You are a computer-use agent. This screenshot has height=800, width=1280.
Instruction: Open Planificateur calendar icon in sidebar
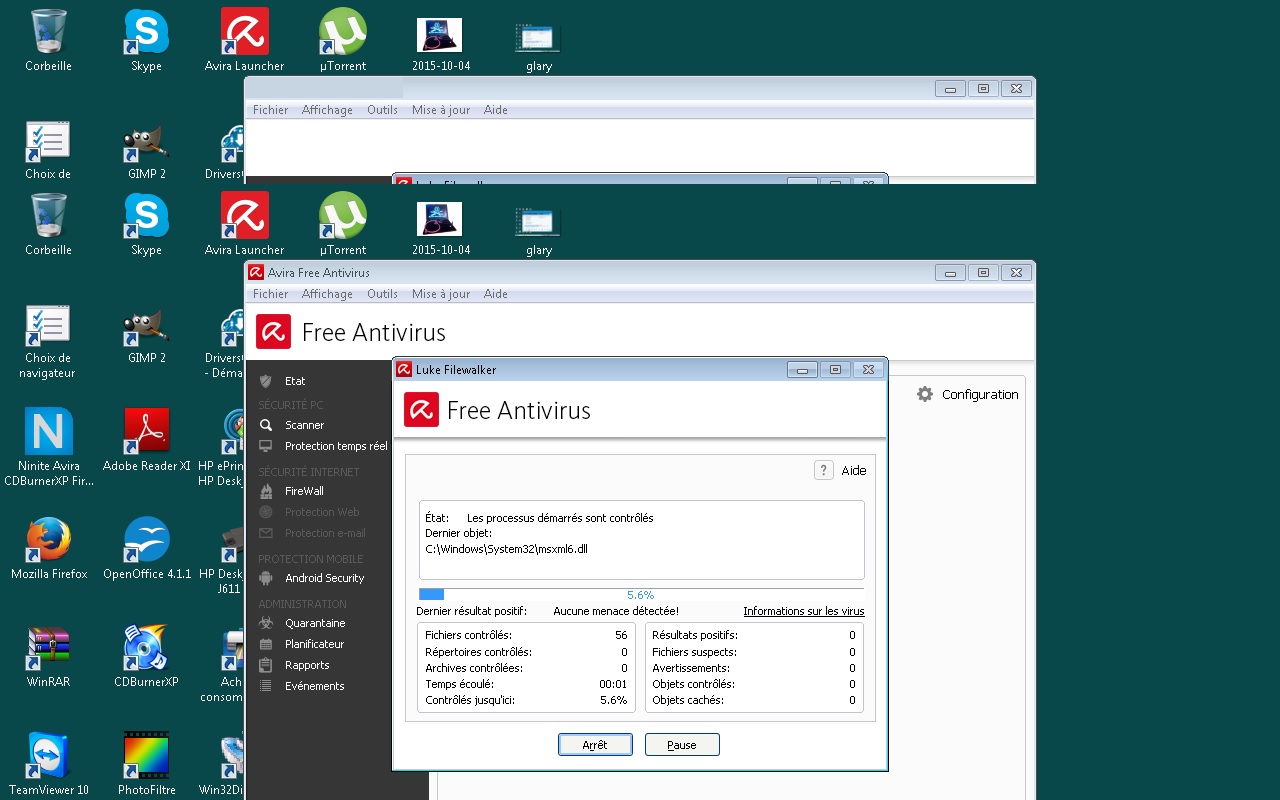[x=266, y=644]
